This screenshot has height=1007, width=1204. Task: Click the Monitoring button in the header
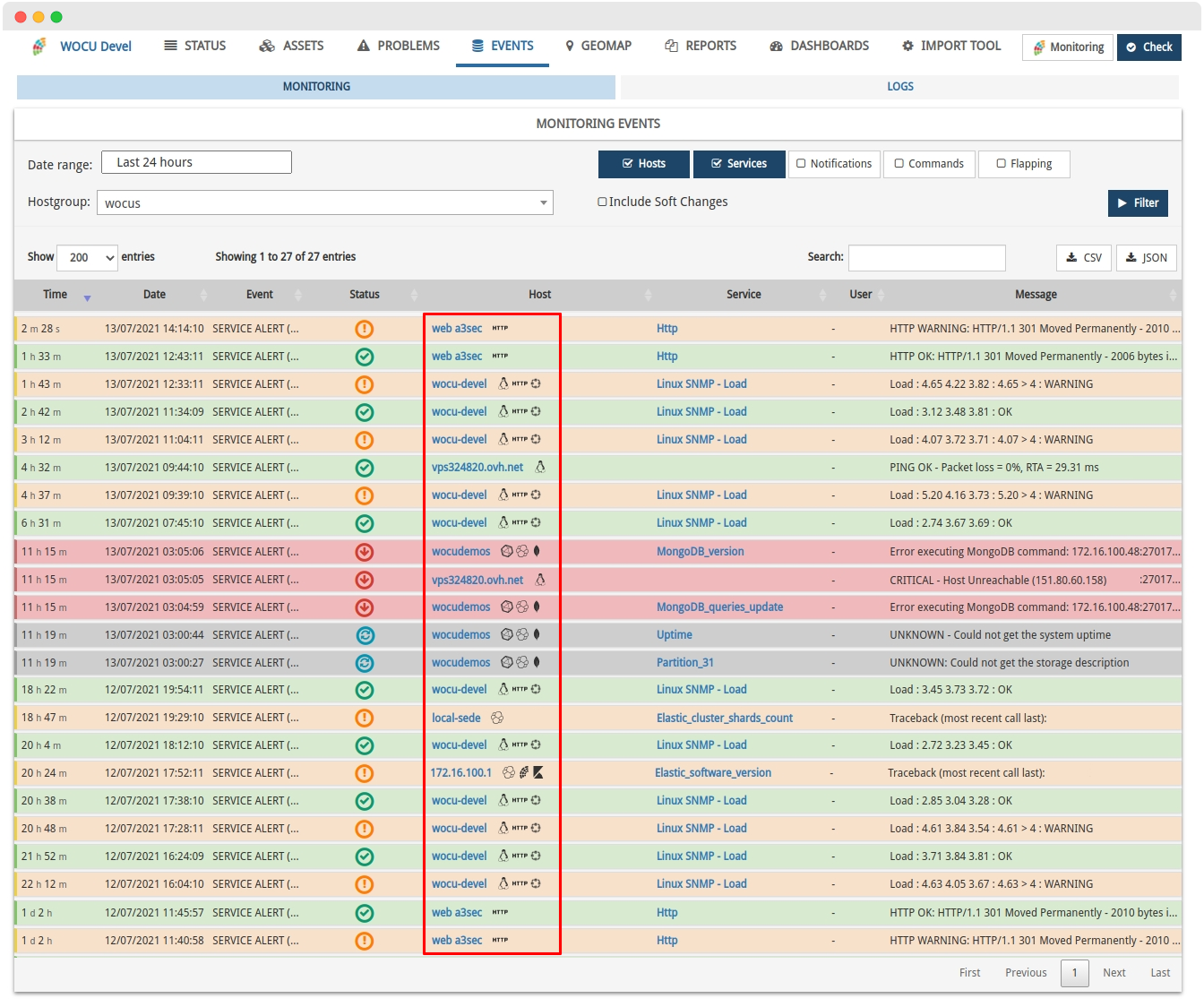tap(1068, 47)
